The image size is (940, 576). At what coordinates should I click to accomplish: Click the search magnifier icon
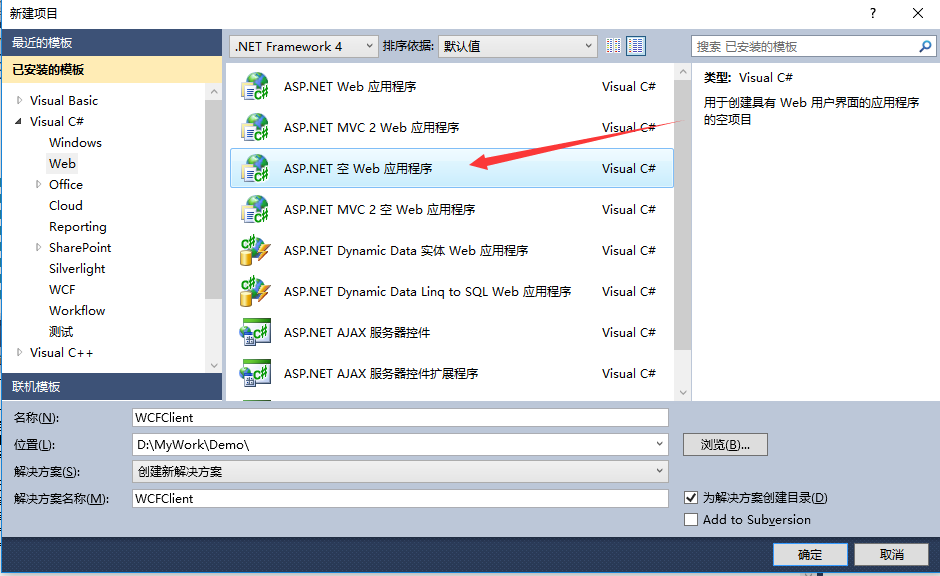925,46
